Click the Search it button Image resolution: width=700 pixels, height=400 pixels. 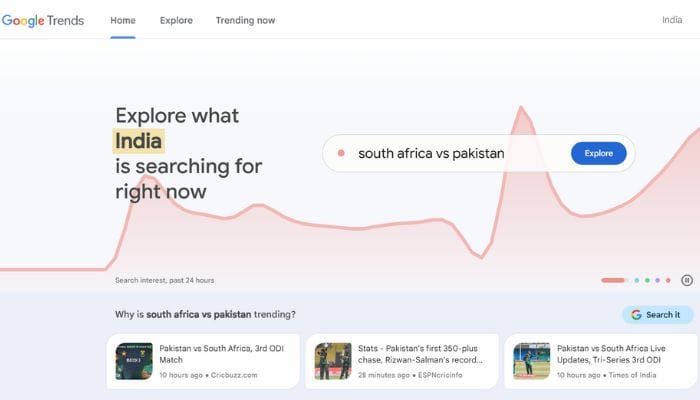click(x=658, y=315)
